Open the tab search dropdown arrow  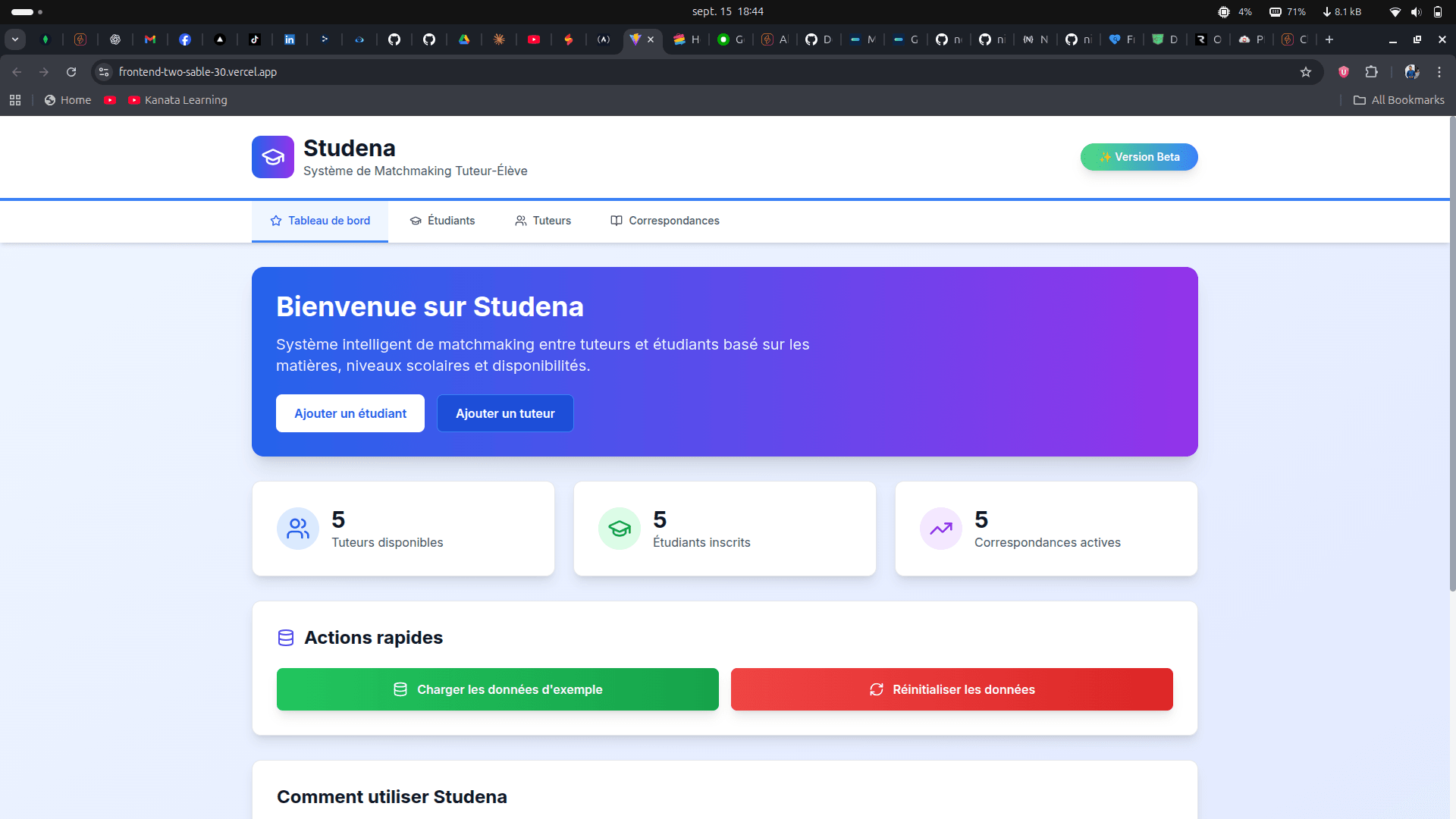(15, 39)
